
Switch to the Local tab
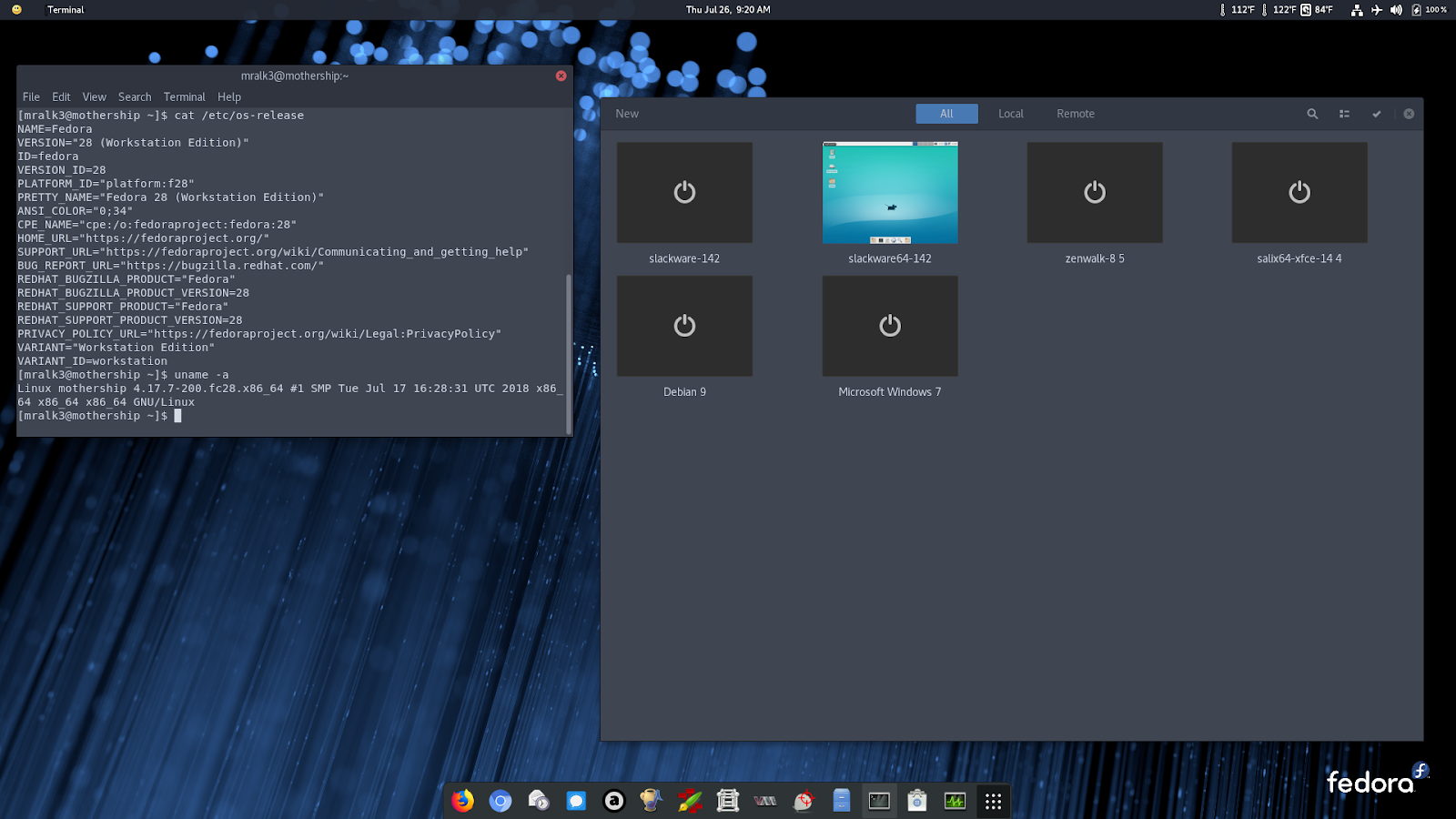coord(1010,114)
